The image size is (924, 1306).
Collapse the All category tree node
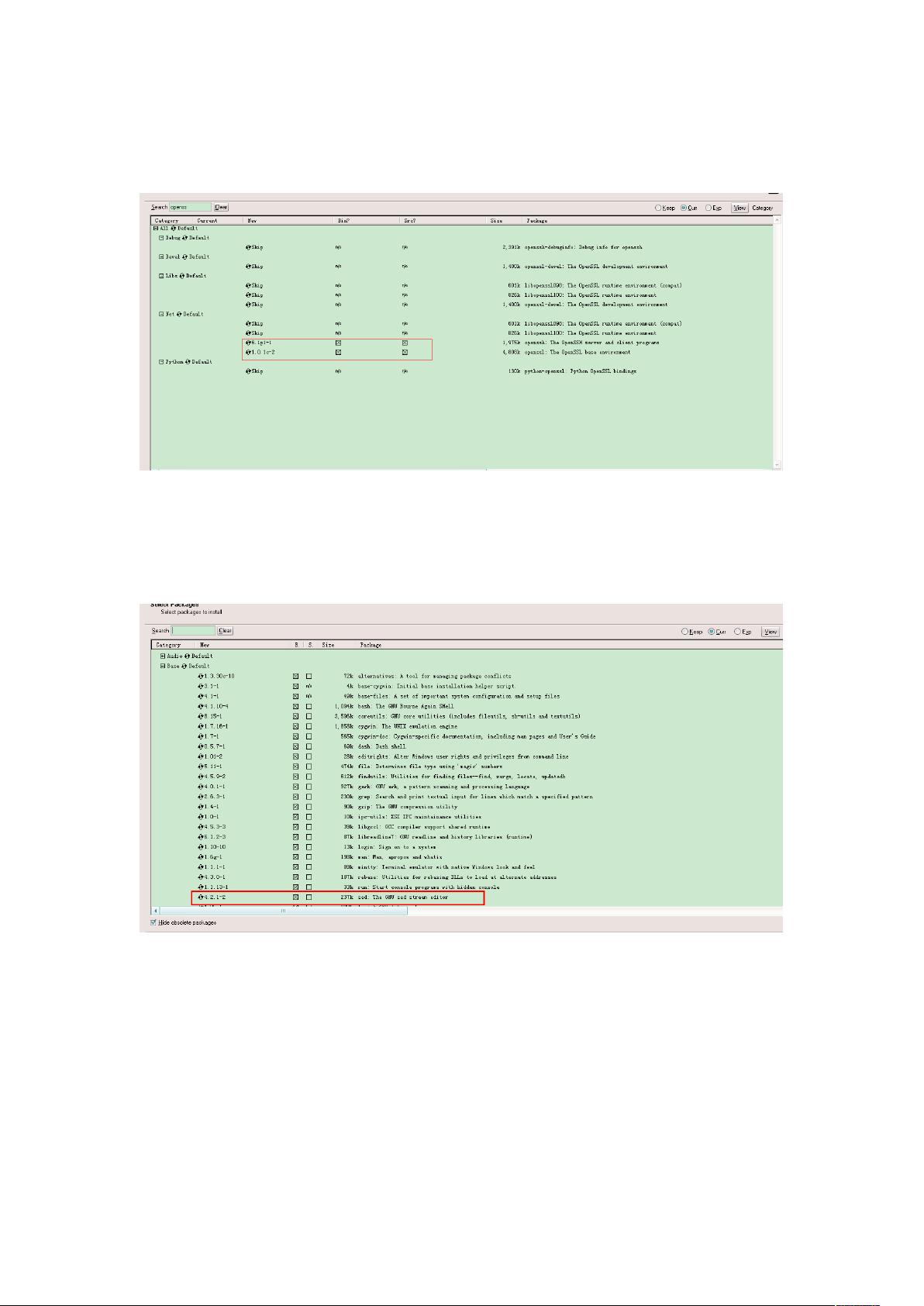(x=156, y=229)
